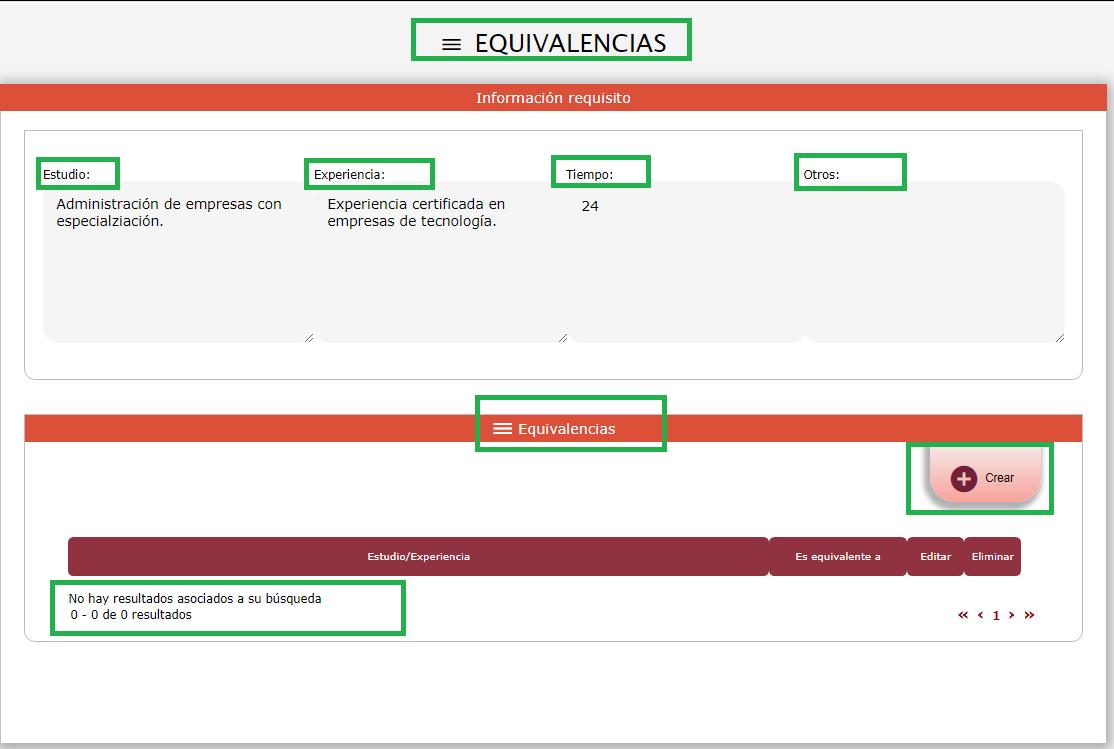Click the Editar column header
This screenshot has width=1114, height=749.
pos(935,557)
